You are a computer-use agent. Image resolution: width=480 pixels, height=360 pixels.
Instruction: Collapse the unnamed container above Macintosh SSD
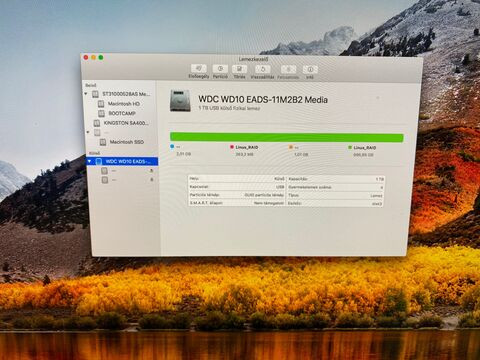point(88,133)
